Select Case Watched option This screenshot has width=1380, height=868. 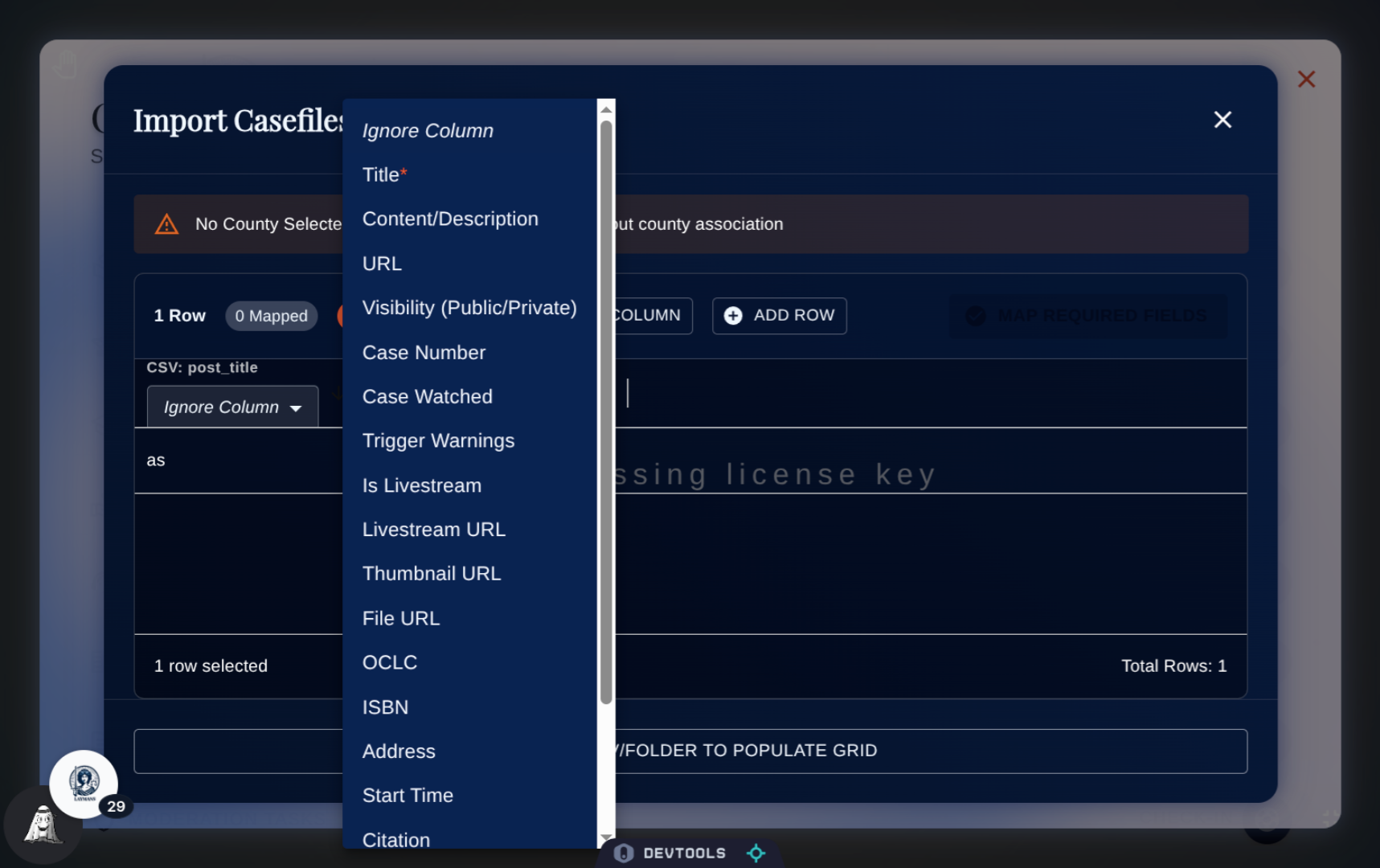[469, 396]
